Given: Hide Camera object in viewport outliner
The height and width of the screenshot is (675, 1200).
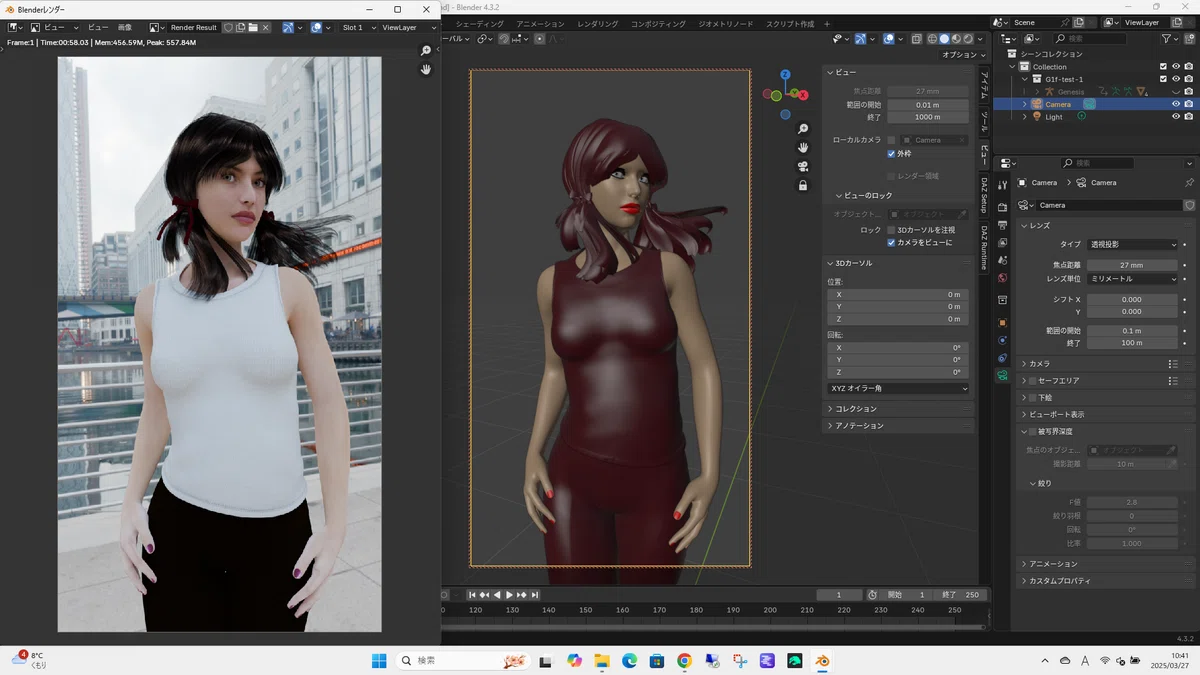Looking at the screenshot, I should (1176, 104).
